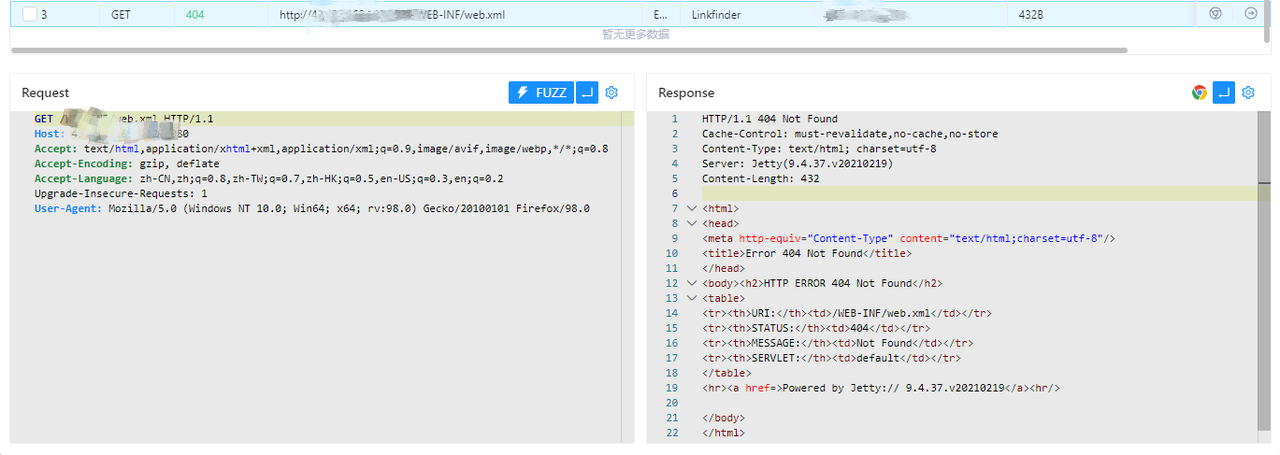The height and width of the screenshot is (455, 1280).
Task: Click the horizontal scrollbar under history table
Action: (568, 50)
